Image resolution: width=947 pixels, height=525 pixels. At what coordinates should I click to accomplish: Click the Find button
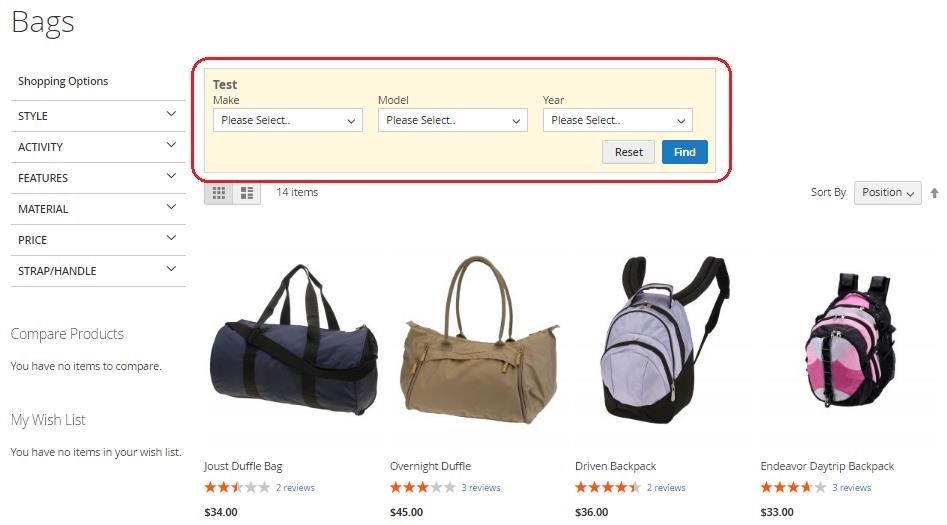(x=684, y=152)
